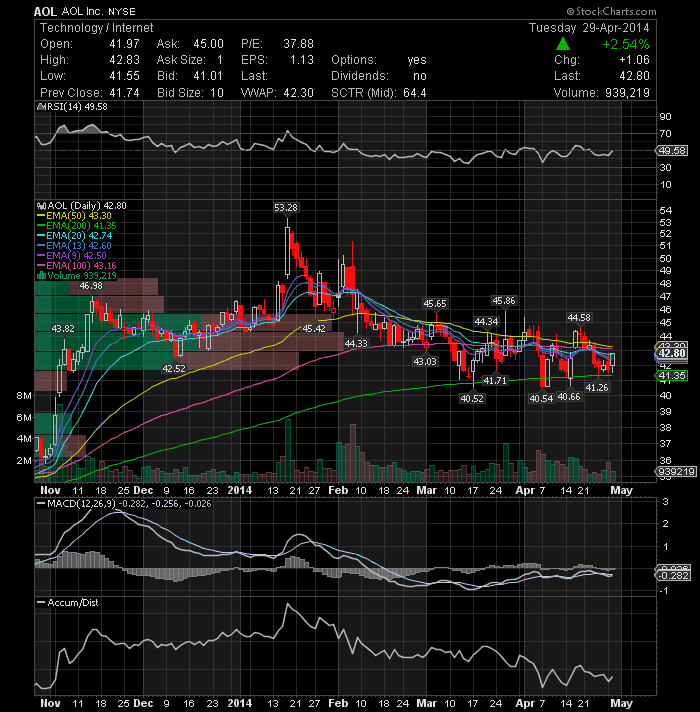
Task: Click the 45.86 price label
Action: pyautogui.click(x=503, y=301)
